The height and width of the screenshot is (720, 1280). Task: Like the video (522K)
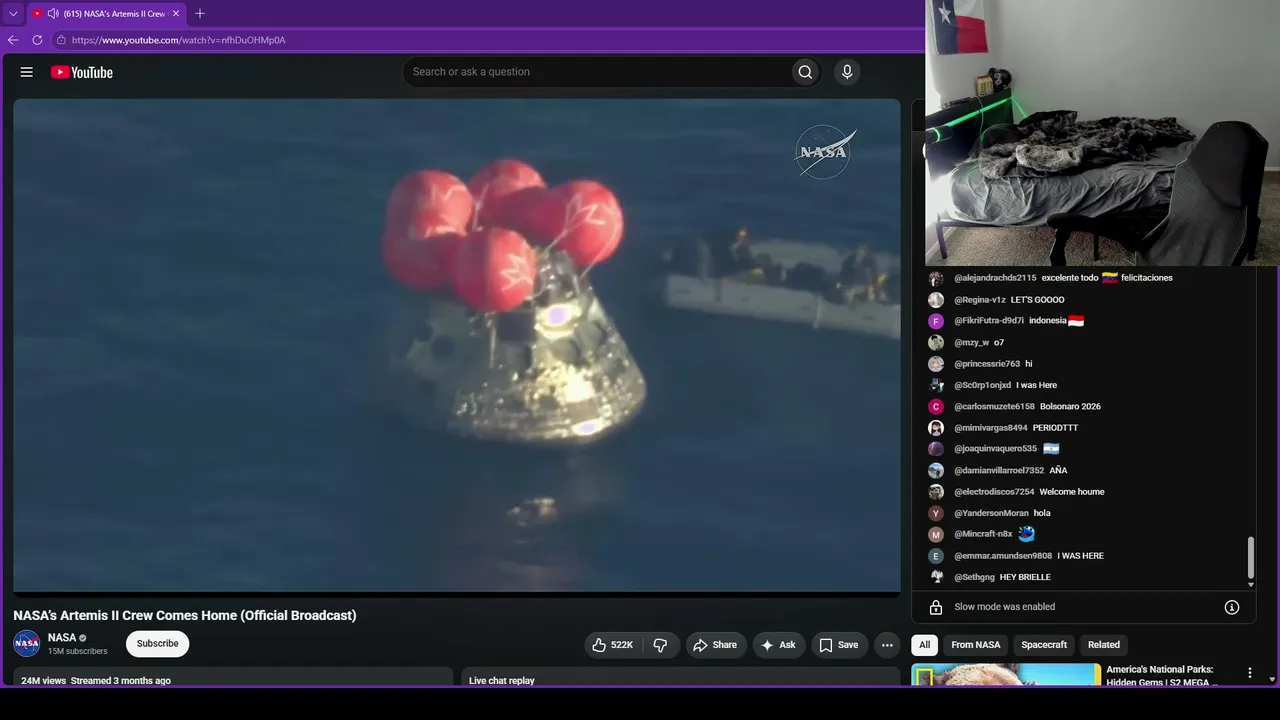(x=613, y=645)
